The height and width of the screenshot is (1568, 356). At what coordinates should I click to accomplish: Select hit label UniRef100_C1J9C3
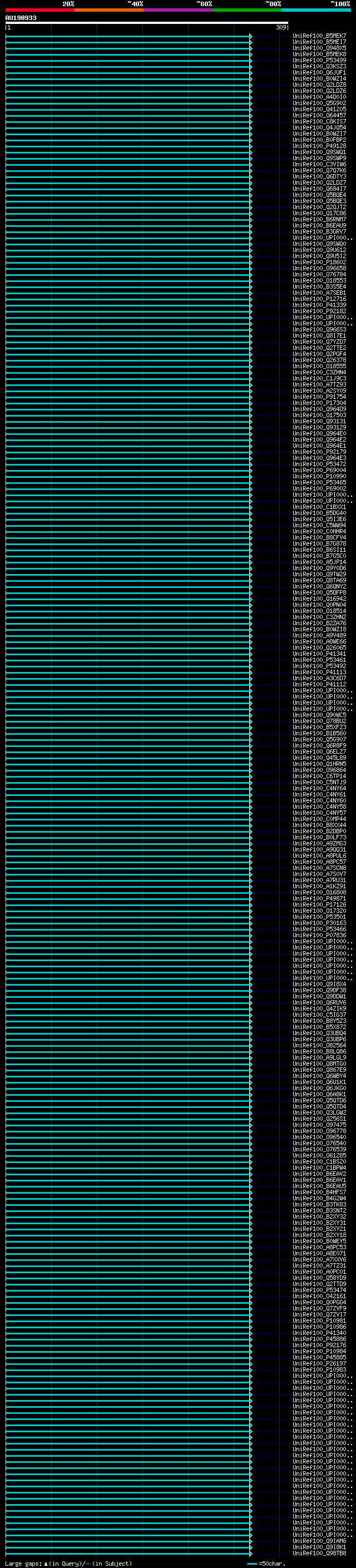(x=319, y=379)
